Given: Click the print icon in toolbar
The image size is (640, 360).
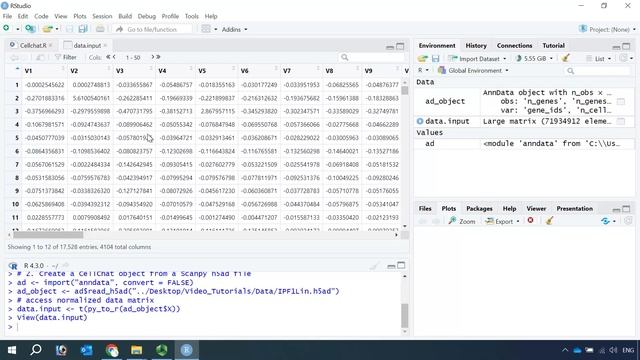Looking at the screenshot, I should click(x=100, y=29).
